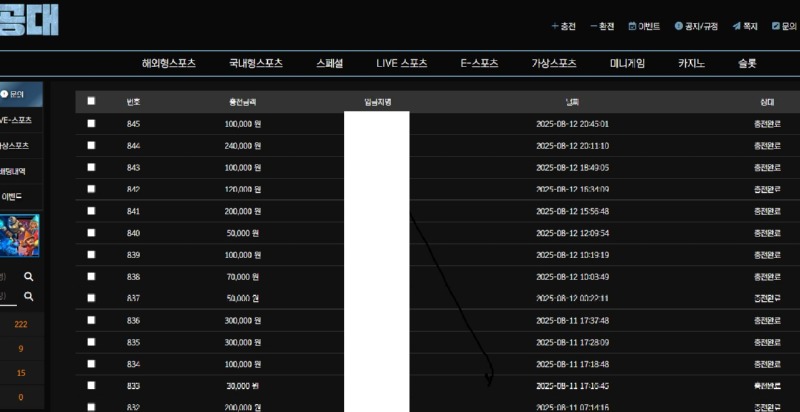The image size is (800, 412).
Task: Check the box for row 844
Action: [x=91, y=145]
